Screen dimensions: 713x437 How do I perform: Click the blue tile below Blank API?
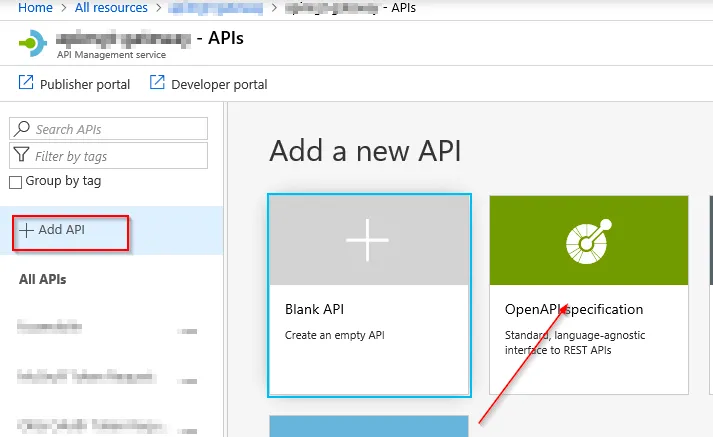(x=369, y=426)
